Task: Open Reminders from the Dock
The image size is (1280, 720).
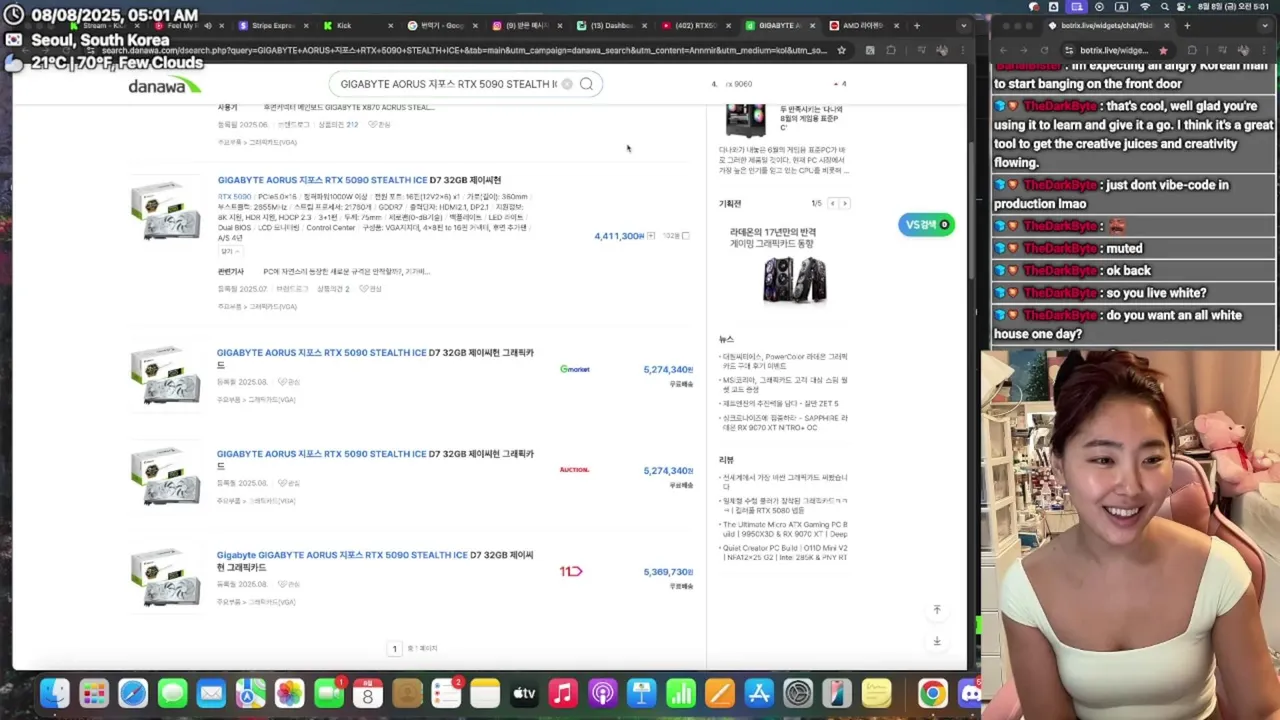Action: click(446, 693)
